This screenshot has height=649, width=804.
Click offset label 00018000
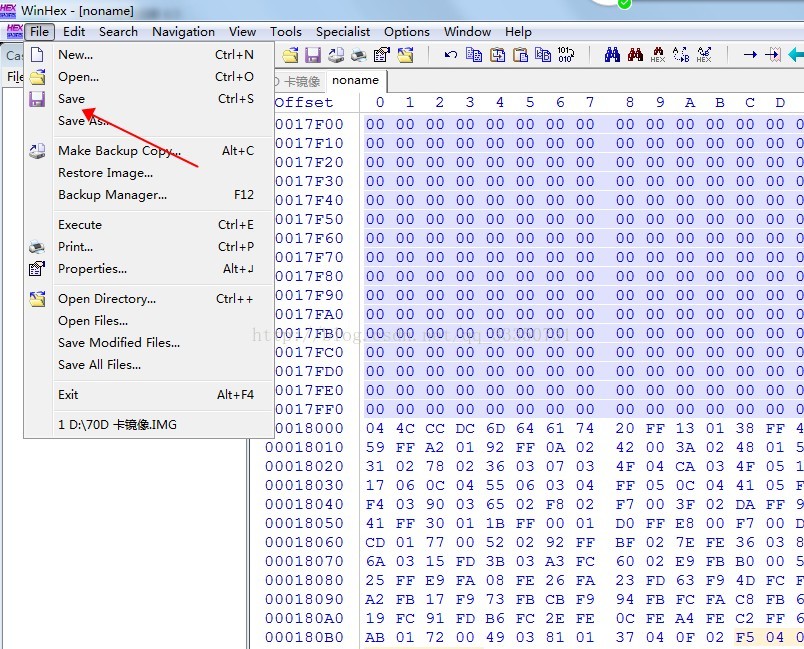point(304,428)
